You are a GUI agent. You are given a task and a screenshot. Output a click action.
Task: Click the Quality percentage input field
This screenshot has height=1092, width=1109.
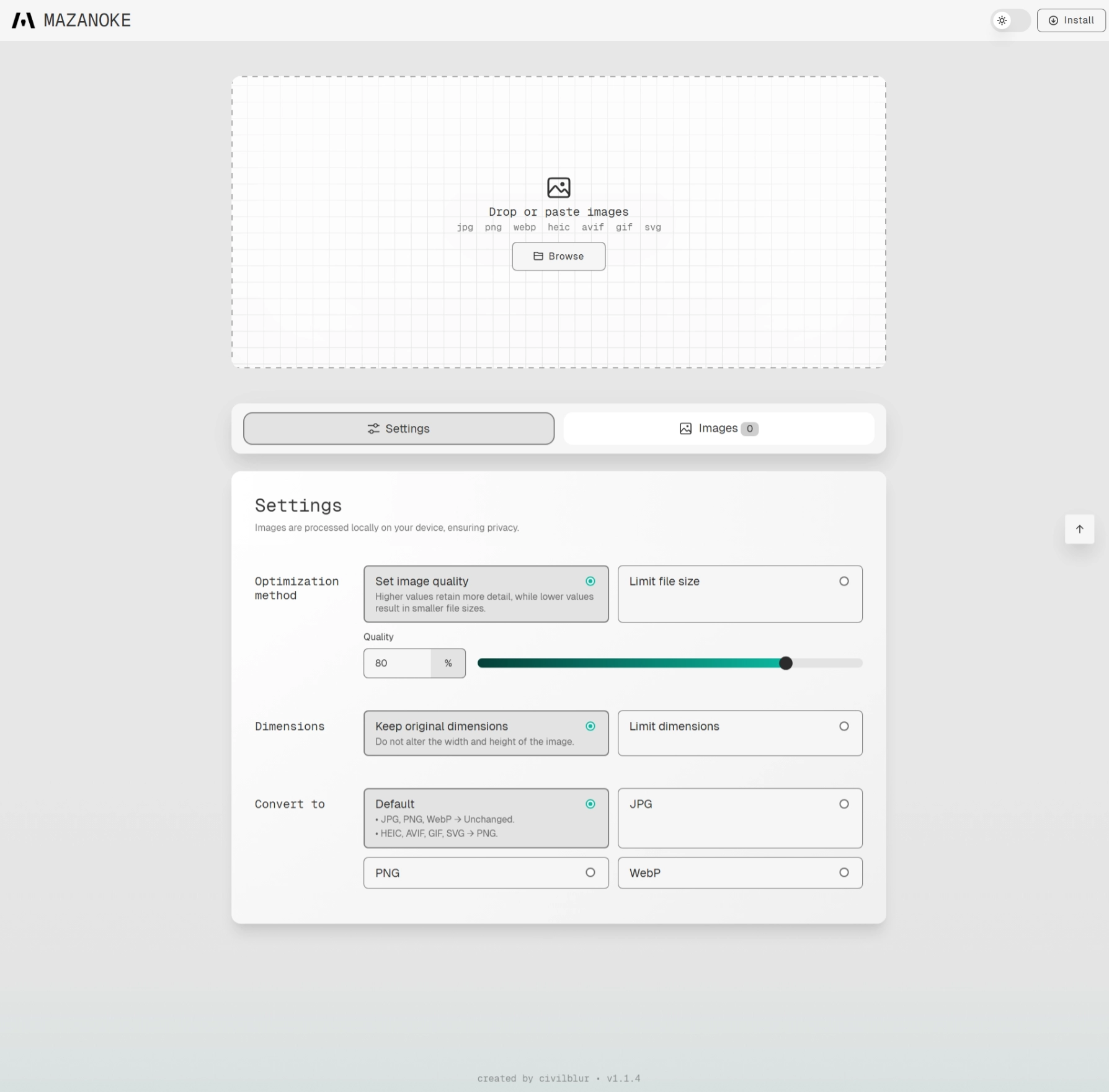tap(398, 663)
